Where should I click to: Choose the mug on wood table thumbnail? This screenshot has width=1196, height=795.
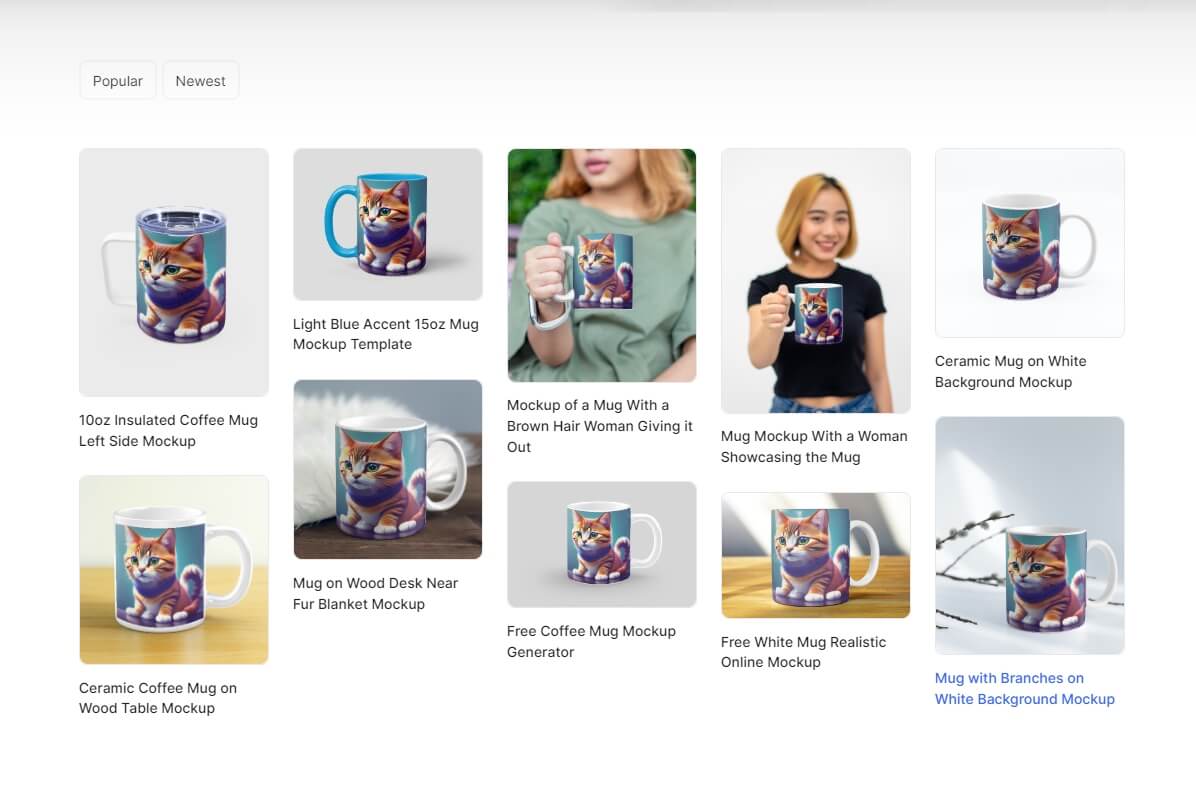pyautogui.click(x=174, y=569)
